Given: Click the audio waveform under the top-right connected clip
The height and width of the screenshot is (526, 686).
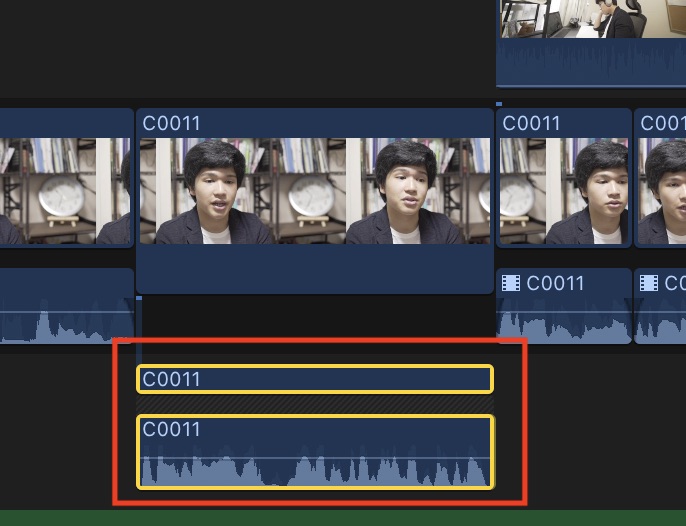Looking at the screenshot, I should [x=591, y=61].
